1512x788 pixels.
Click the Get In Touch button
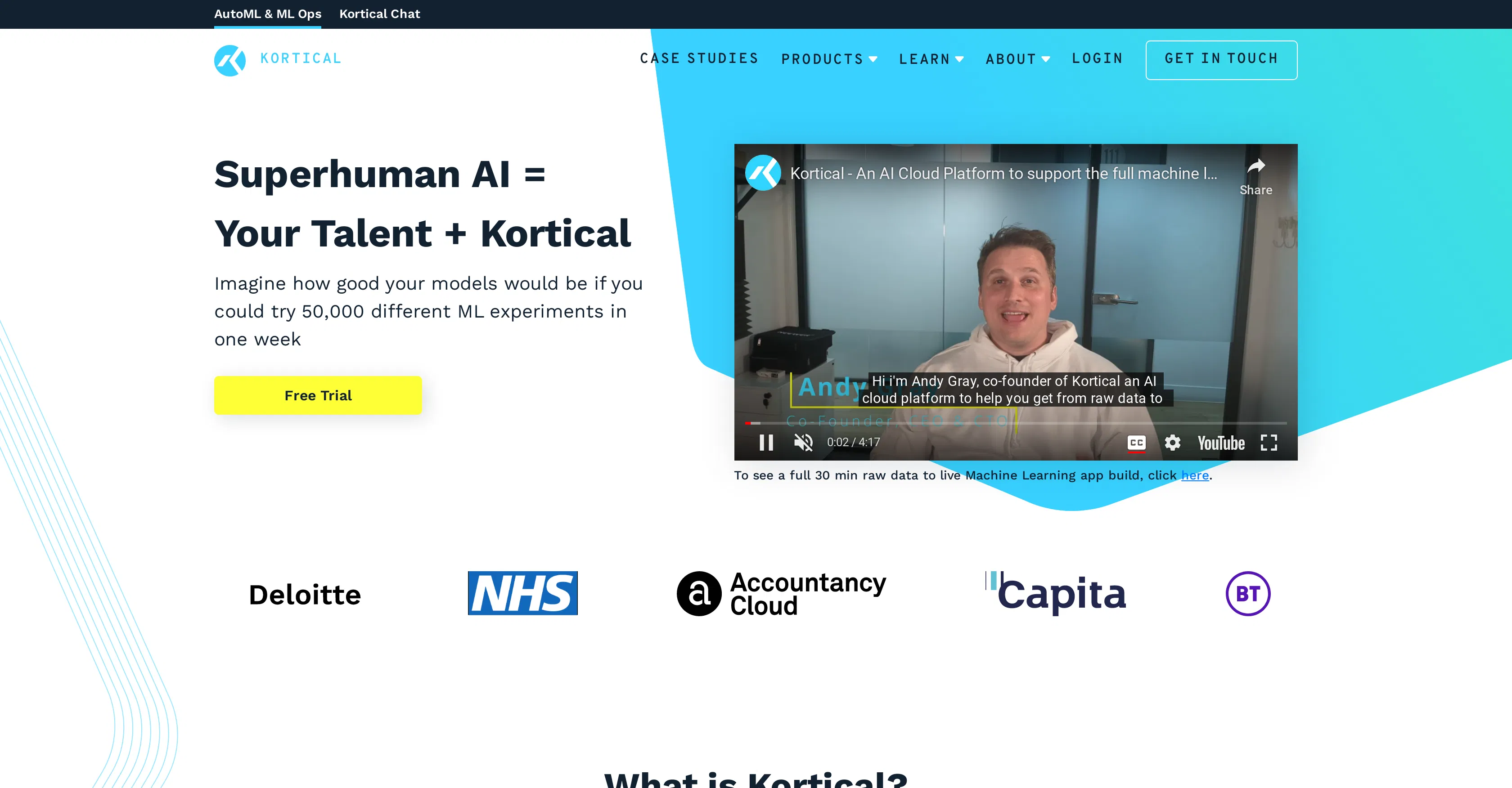[1221, 59]
